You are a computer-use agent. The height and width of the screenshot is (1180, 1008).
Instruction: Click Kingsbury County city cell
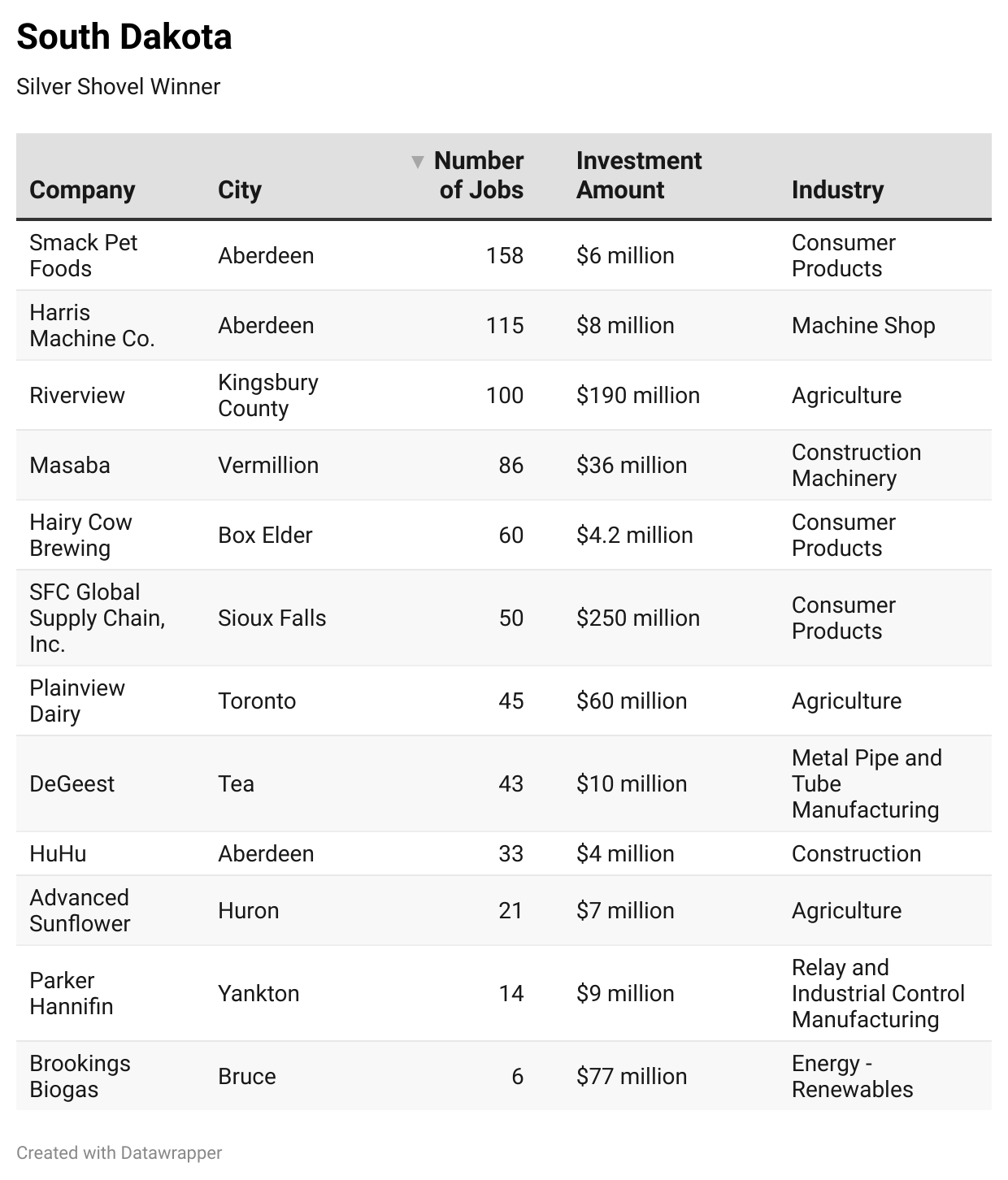(x=267, y=396)
